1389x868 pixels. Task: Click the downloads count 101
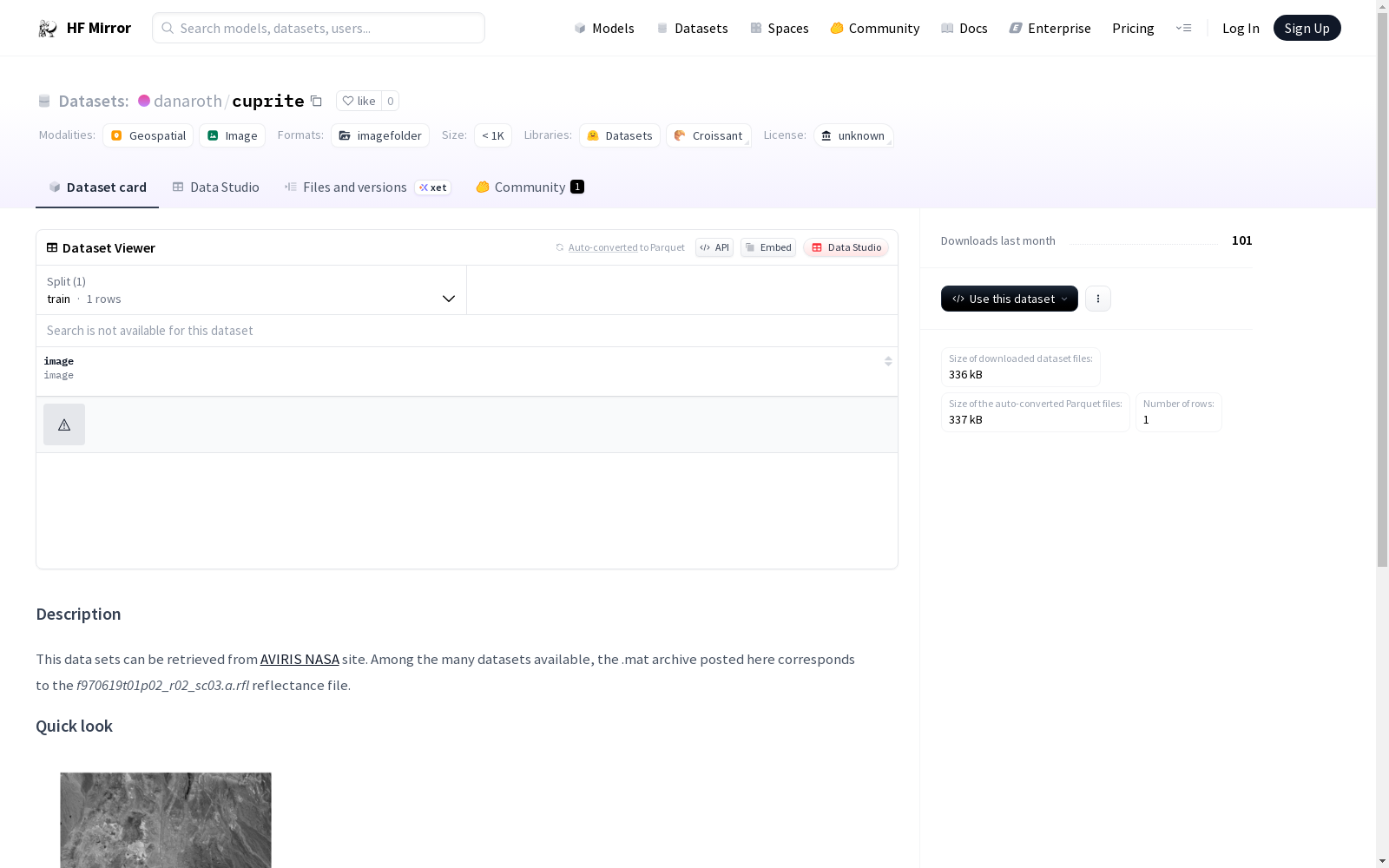(x=1241, y=240)
